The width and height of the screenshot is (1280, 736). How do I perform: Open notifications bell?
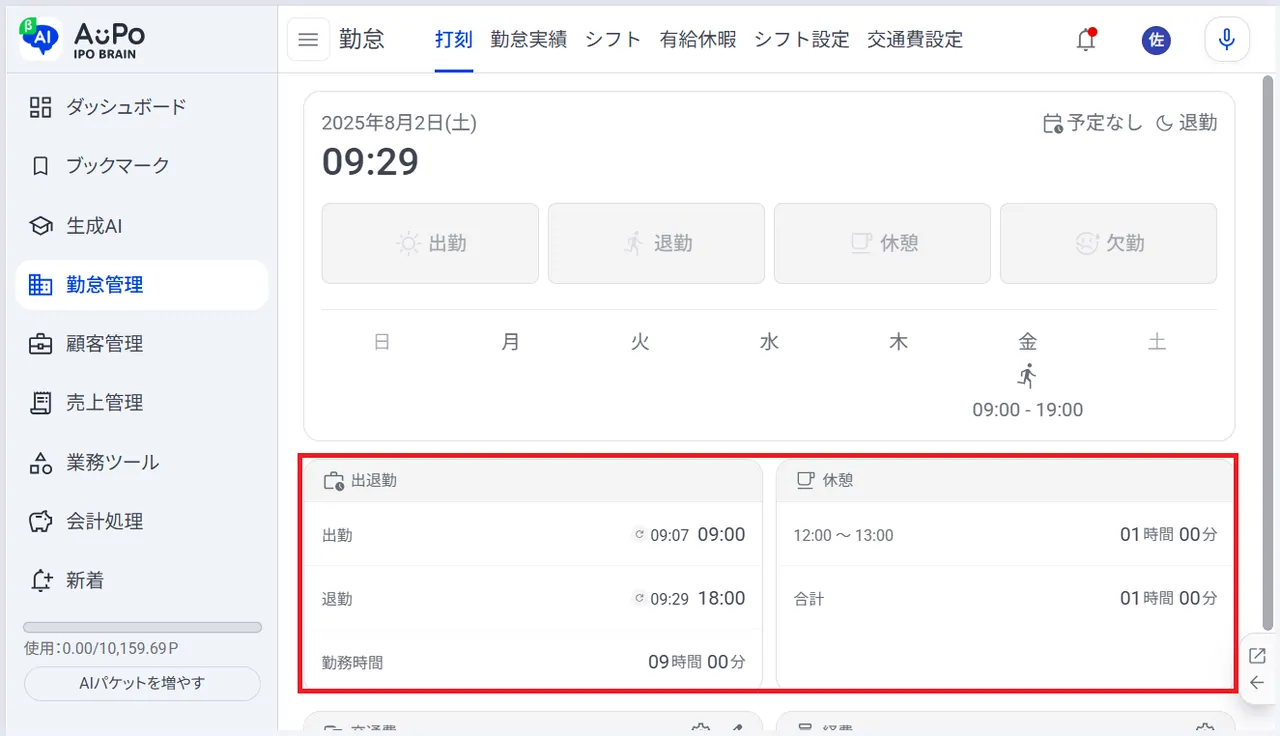(x=1086, y=40)
